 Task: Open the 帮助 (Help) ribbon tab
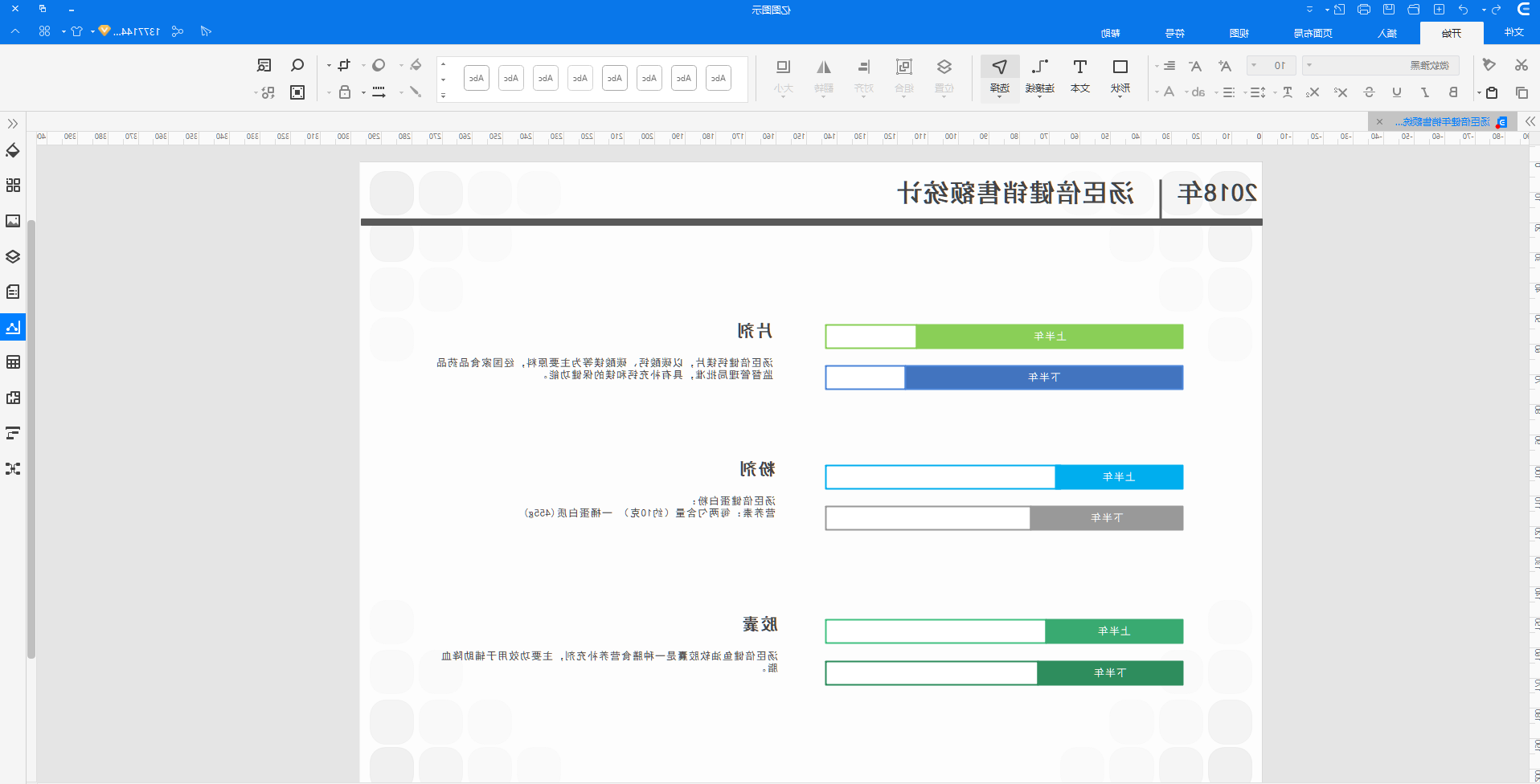[x=1110, y=33]
